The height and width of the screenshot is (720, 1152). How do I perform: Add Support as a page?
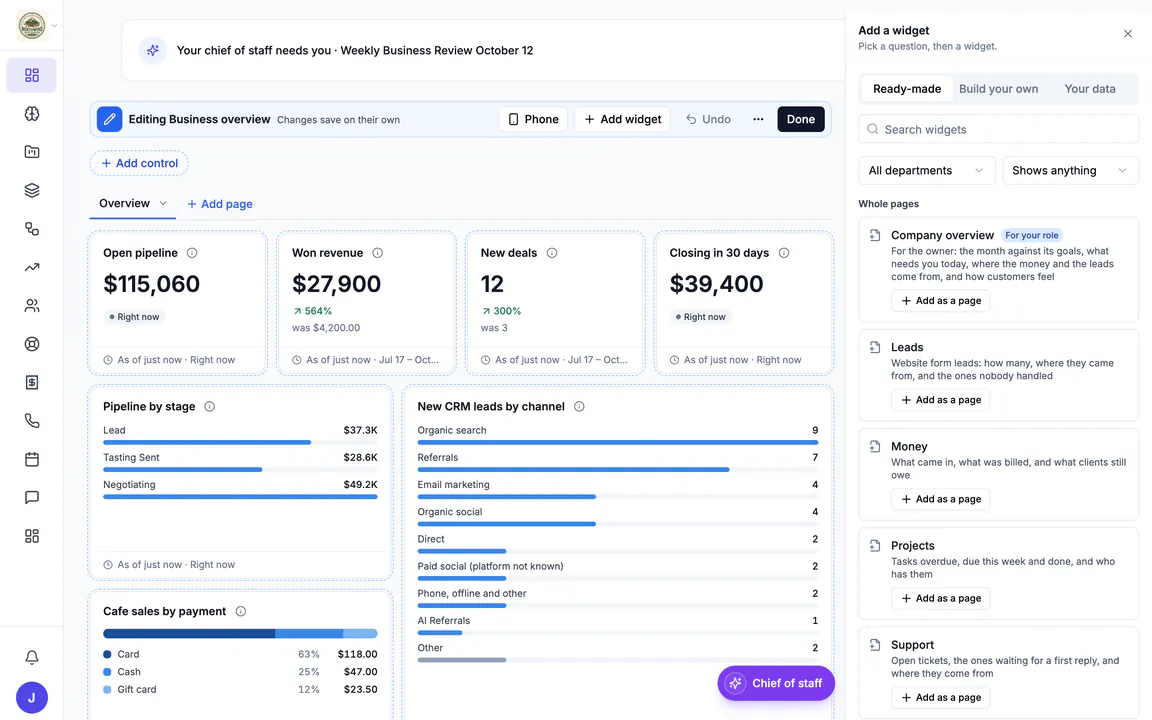point(940,697)
